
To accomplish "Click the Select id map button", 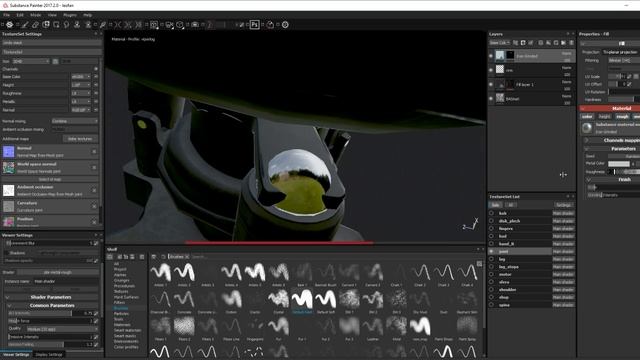I will [x=50, y=179].
